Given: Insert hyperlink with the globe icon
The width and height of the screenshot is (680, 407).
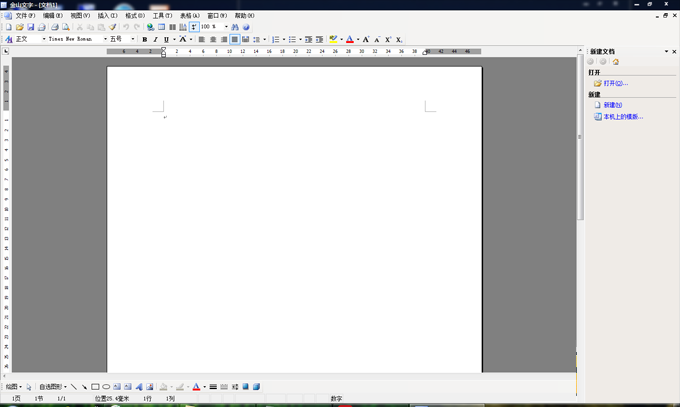Looking at the screenshot, I should pyautogui.click(x=150, y=27).
